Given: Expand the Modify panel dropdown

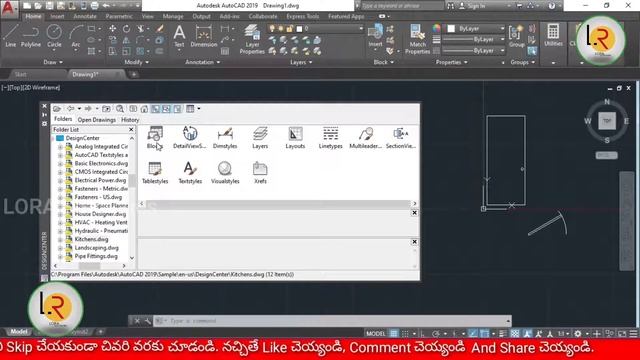Looking at the screenshot, I should point(137,62).
